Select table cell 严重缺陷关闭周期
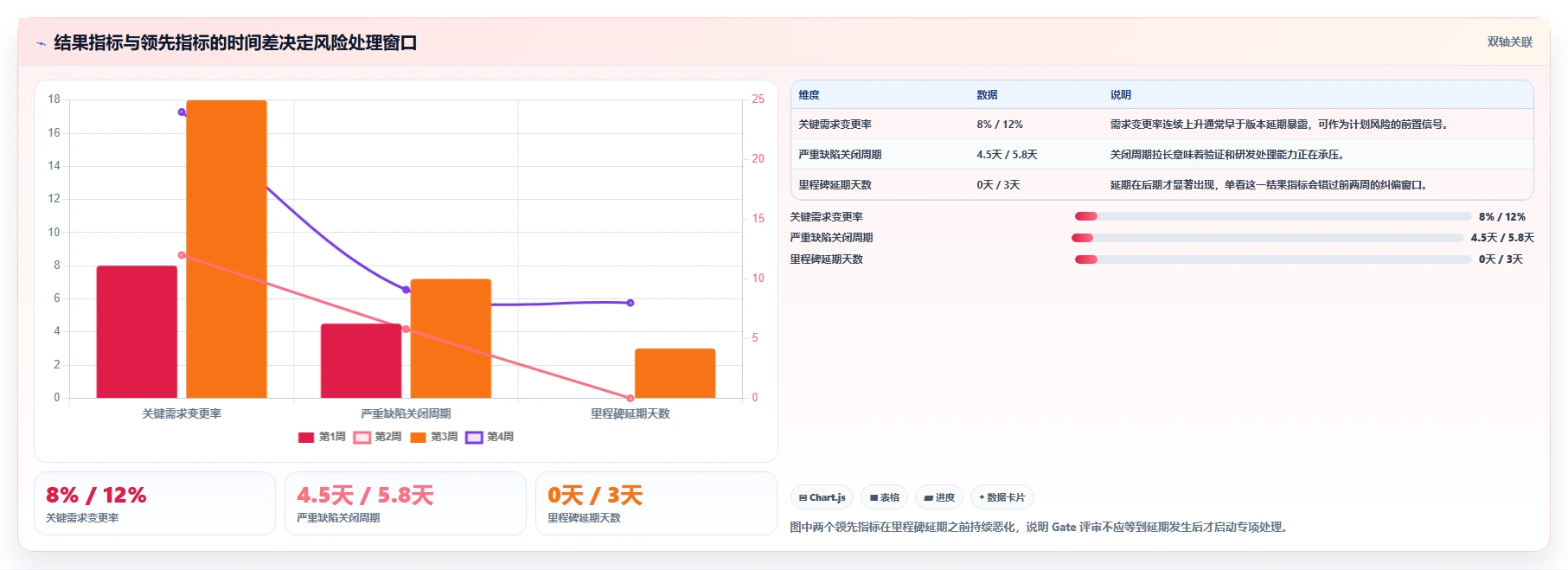The height and width of the screenshot is (570, 1568). 840,155
